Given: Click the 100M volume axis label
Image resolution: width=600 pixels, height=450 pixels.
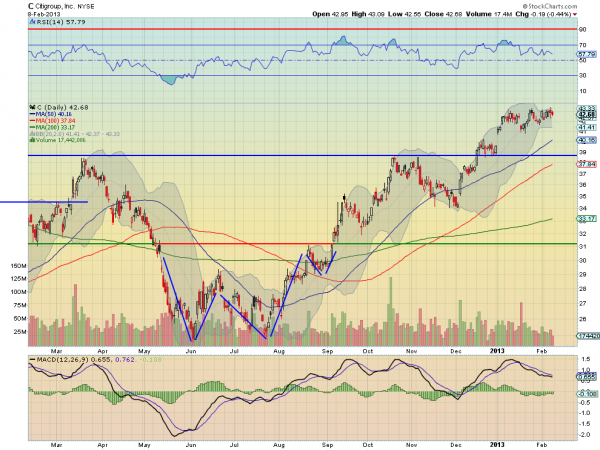Looking at the screenshot, I should point(18,292).
